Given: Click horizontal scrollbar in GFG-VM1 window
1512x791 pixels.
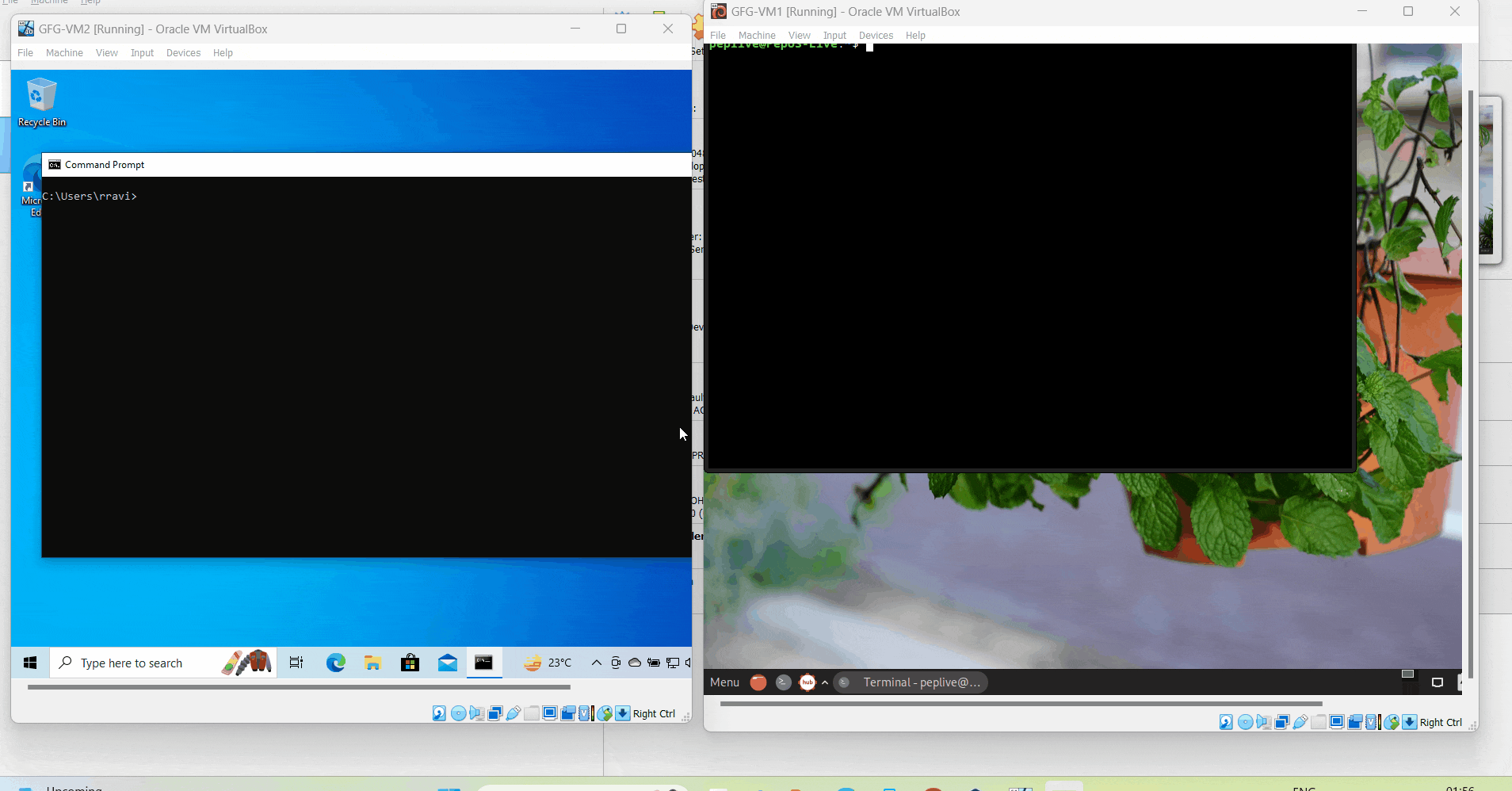Looking at the screenshot, I should [x=1021, y=703].
